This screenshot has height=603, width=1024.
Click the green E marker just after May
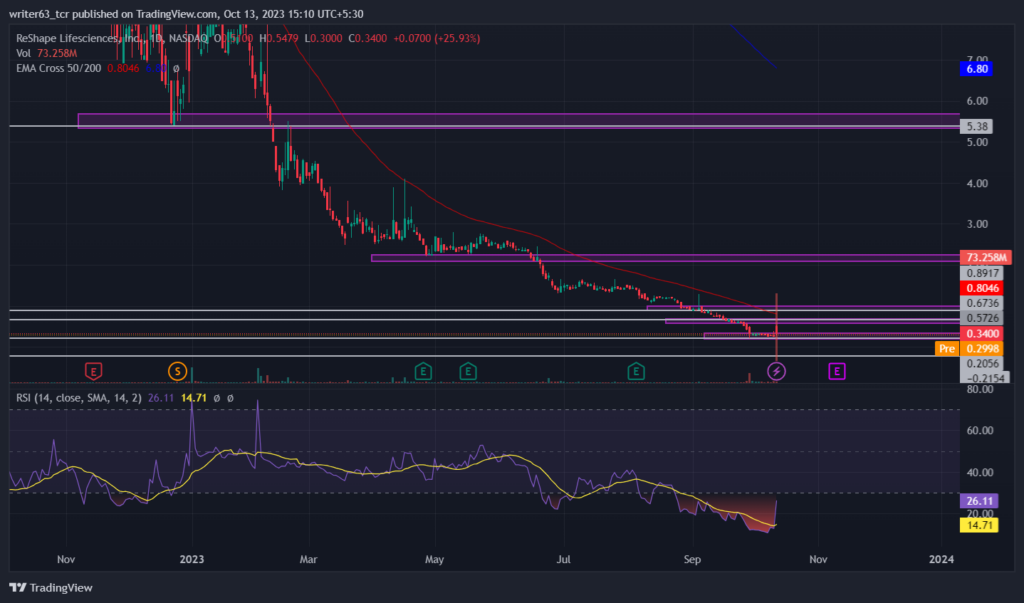pyautogui.click(x=468, y=372)
